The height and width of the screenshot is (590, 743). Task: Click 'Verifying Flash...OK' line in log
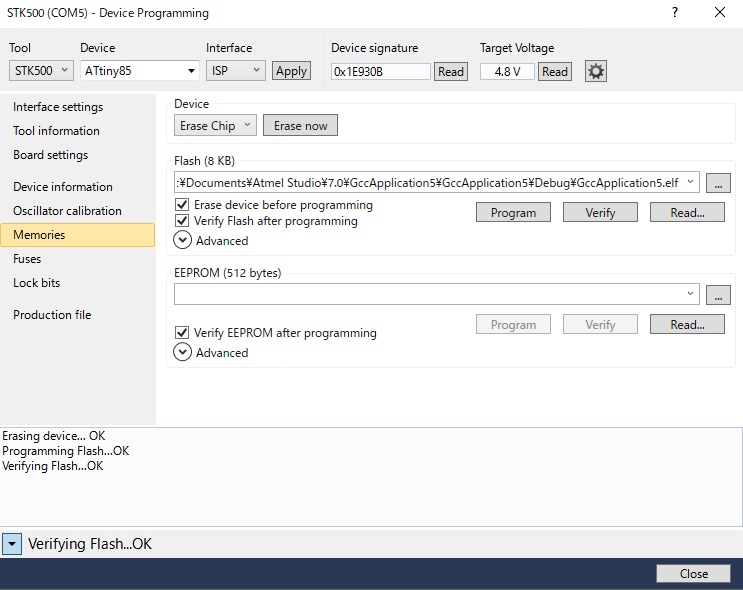point(53,466)
